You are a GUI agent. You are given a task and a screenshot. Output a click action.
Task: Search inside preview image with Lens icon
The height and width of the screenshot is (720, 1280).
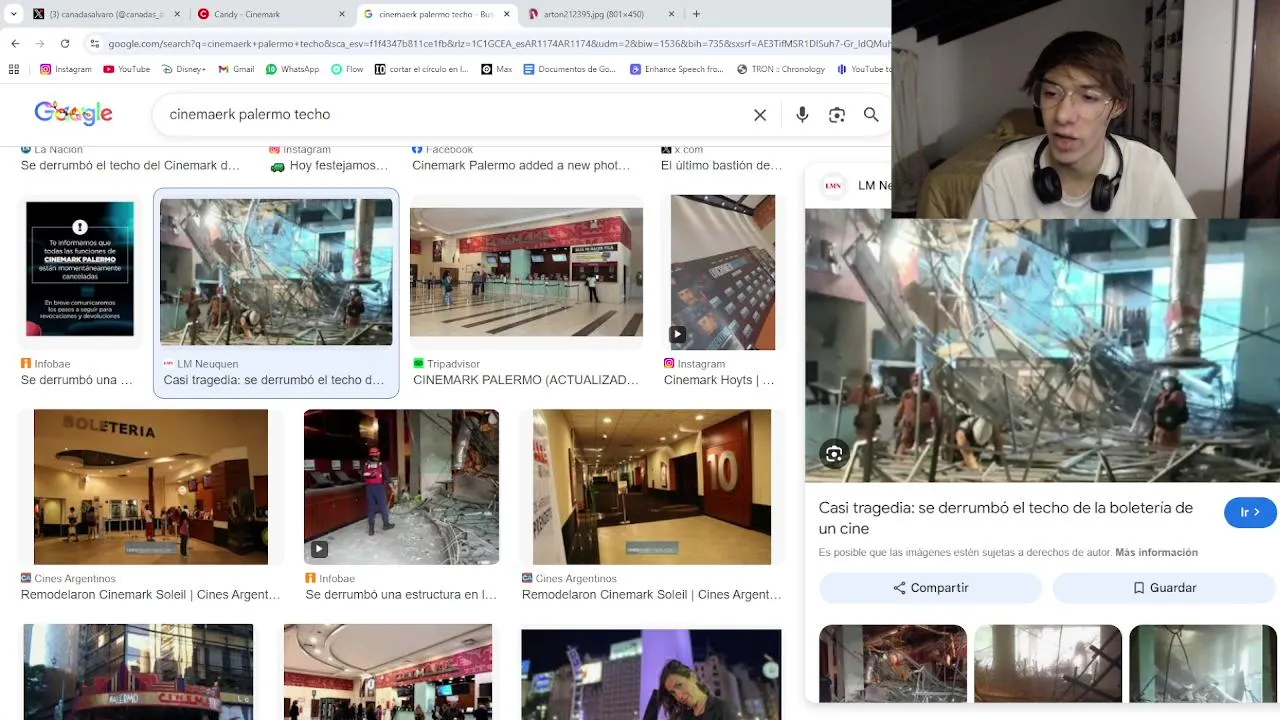[834, 455]
